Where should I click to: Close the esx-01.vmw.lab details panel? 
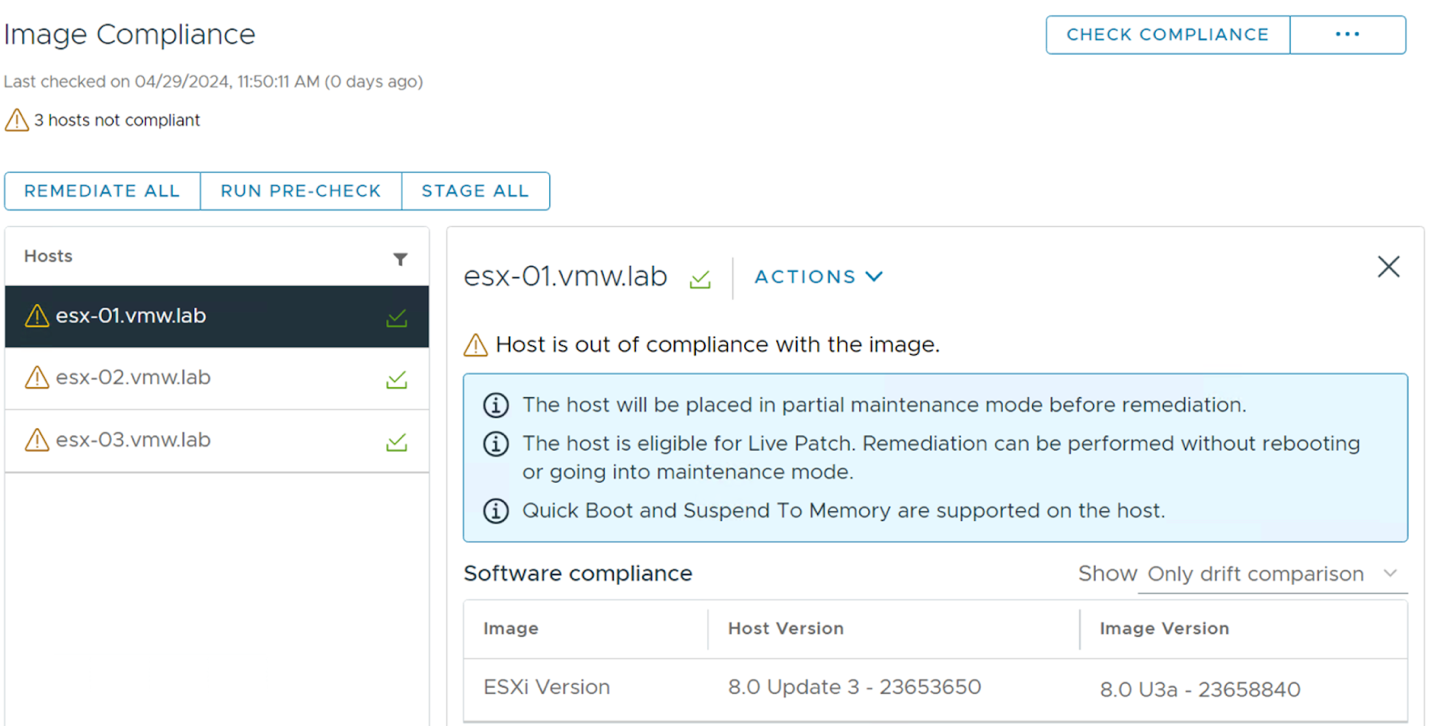[x=1388, y=267]
